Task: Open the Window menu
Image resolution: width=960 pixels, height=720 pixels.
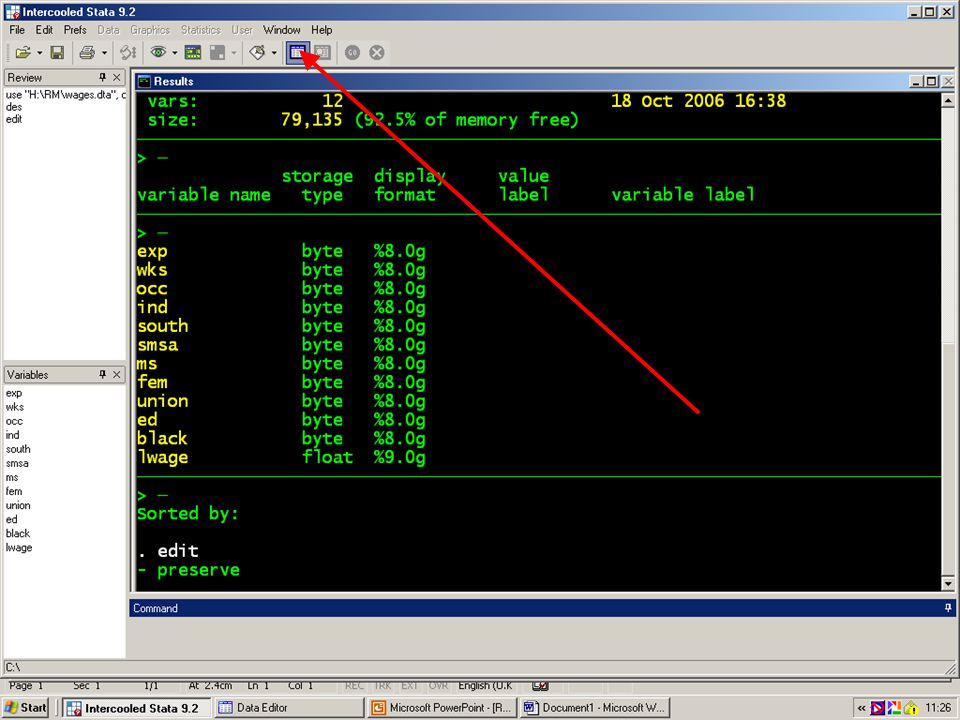Action: click(282, 29)
